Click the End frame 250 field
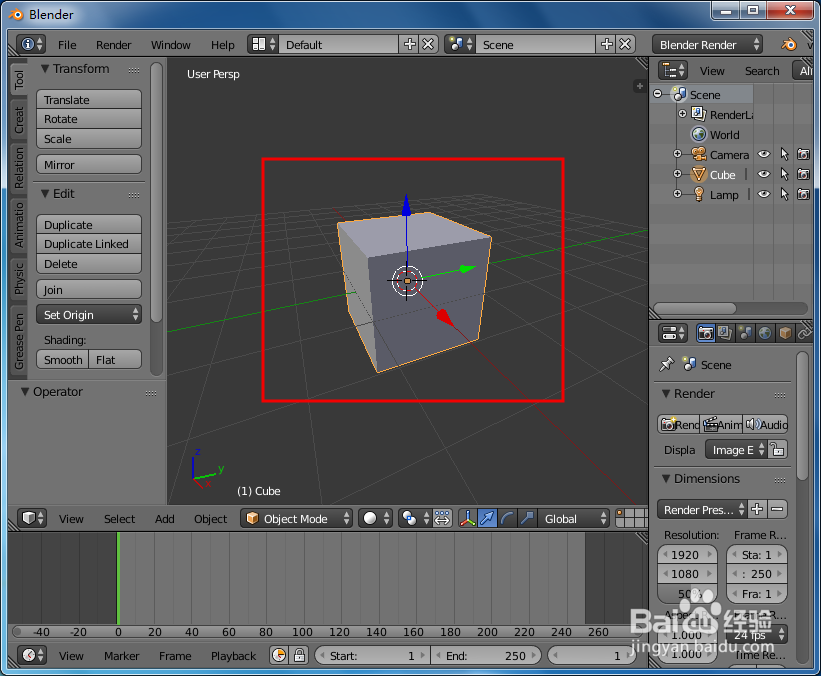The width and height of the screenshot is (821, 676). coord(486,656)
